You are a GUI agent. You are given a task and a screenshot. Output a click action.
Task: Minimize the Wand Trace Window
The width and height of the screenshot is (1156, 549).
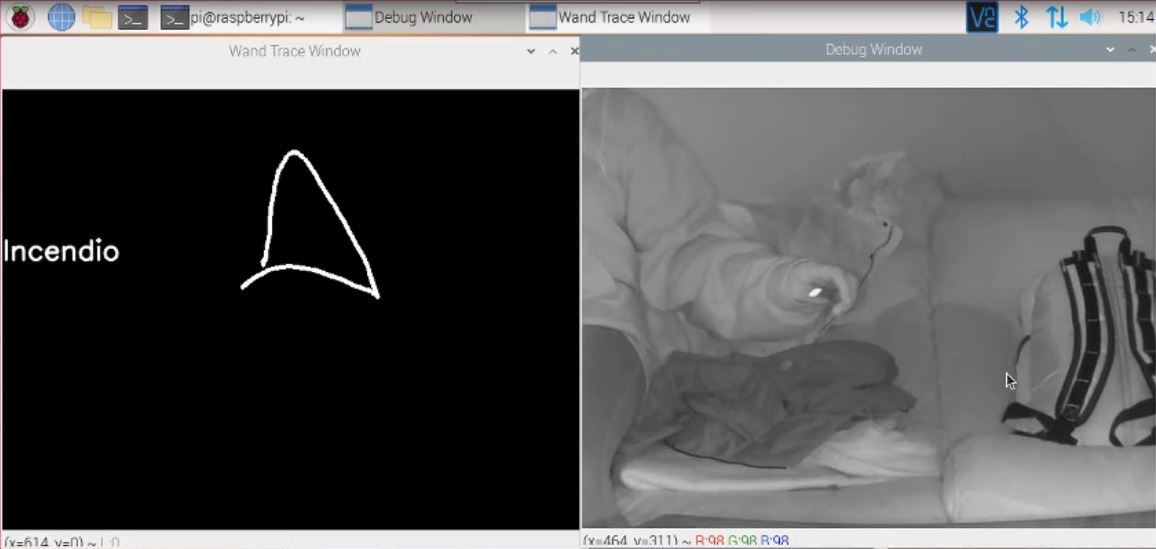coord(531,51)
